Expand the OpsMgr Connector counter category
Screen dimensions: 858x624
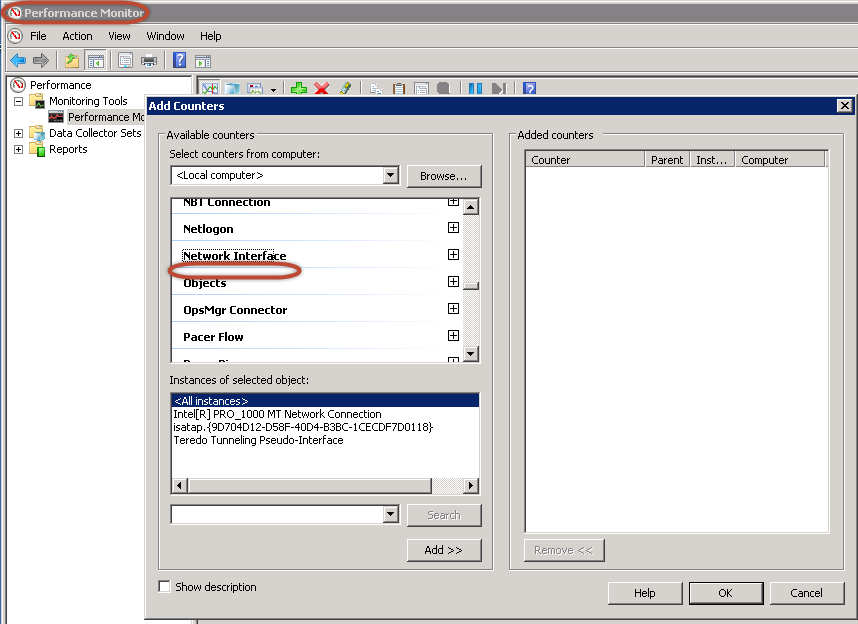pyautogui.click(x=453, y=309)
